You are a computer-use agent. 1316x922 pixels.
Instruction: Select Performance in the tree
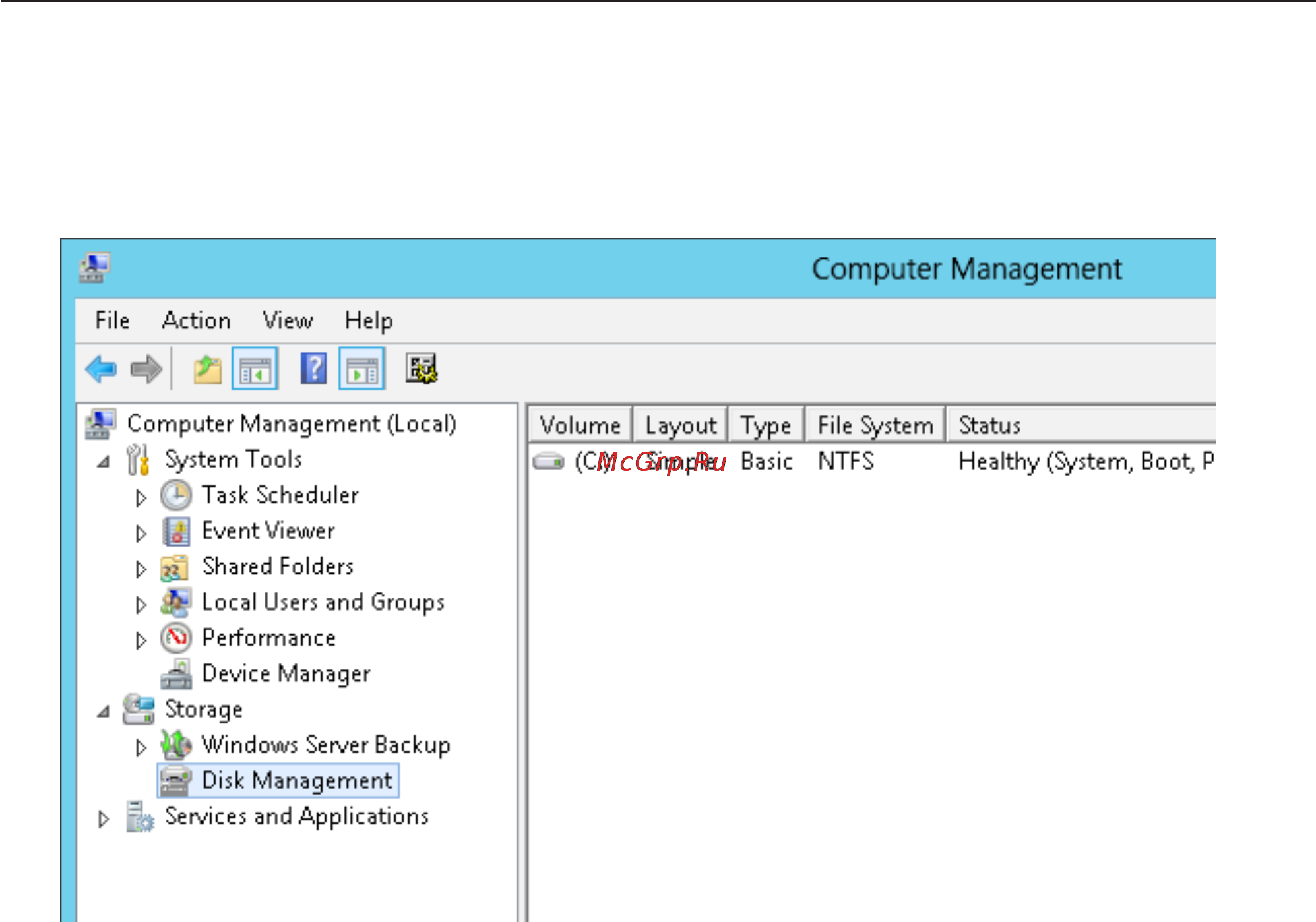pyautogui.click(x=269, y=638)
